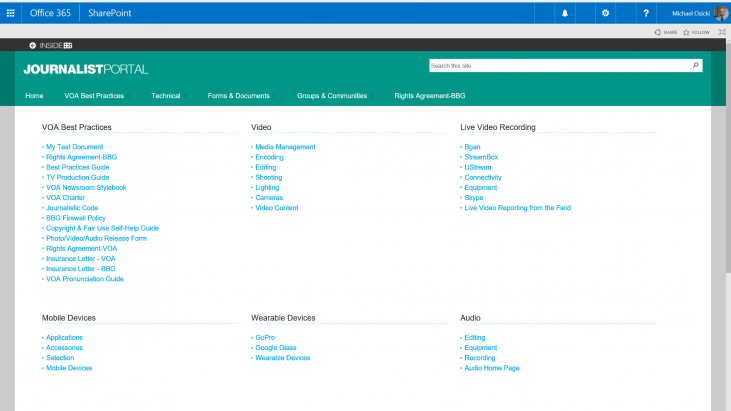Image resolution: width=731 pixels, height=411 pixels.
Task: Open Google Glass link
Action: 276,348
